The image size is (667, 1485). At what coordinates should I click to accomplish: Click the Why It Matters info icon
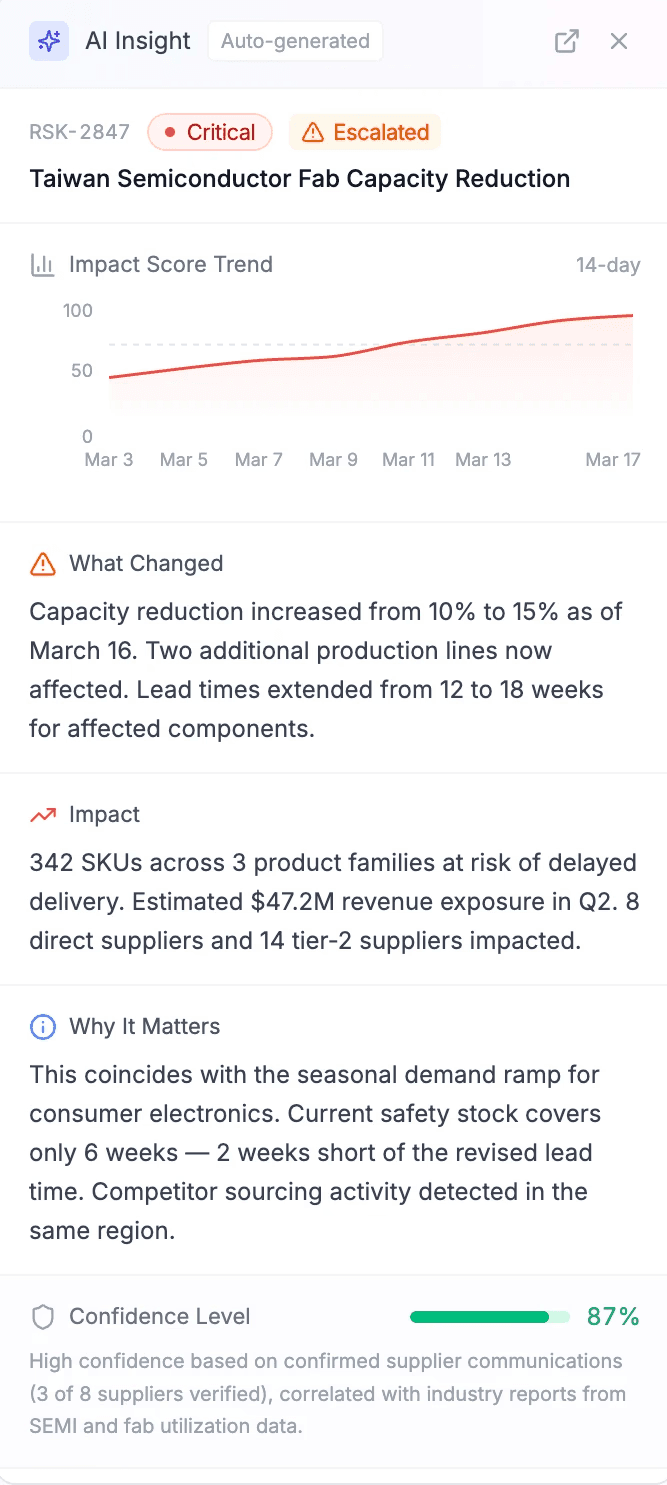point(43,1027)
